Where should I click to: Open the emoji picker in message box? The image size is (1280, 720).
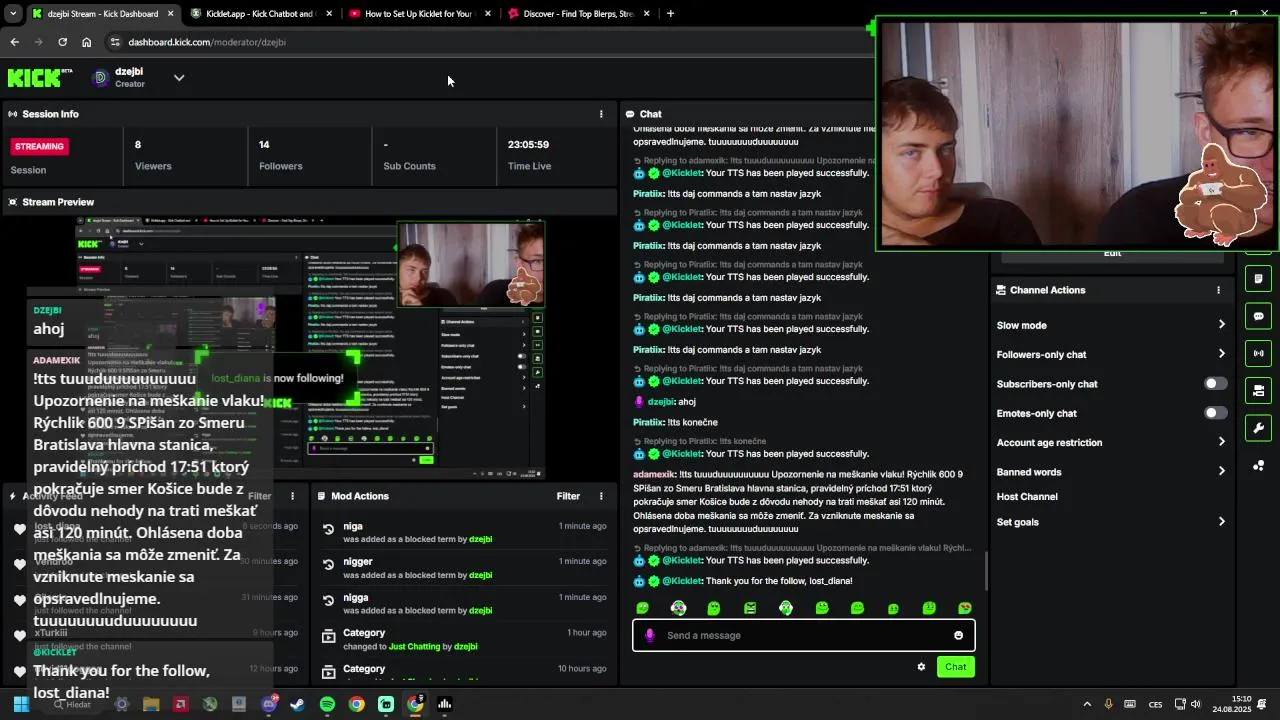coord(958,636)
